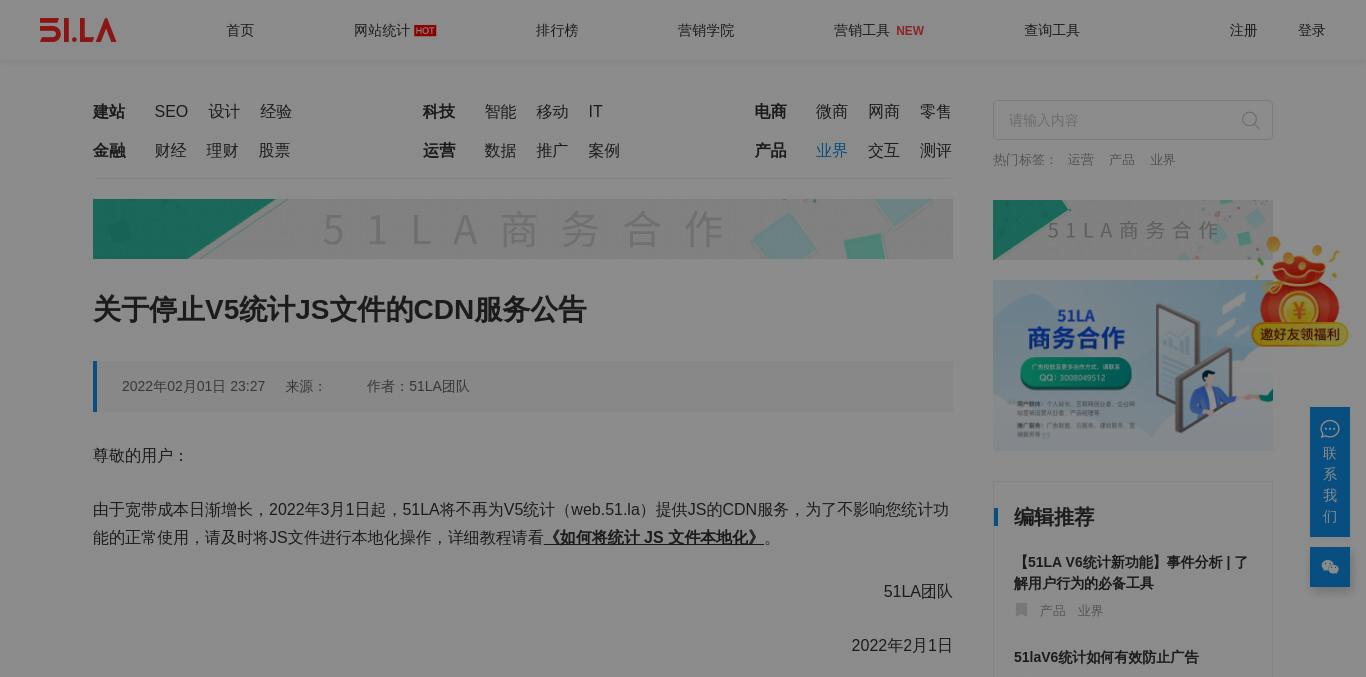
Task: Open the 移动 subcategory
Action: pos(552,112)
